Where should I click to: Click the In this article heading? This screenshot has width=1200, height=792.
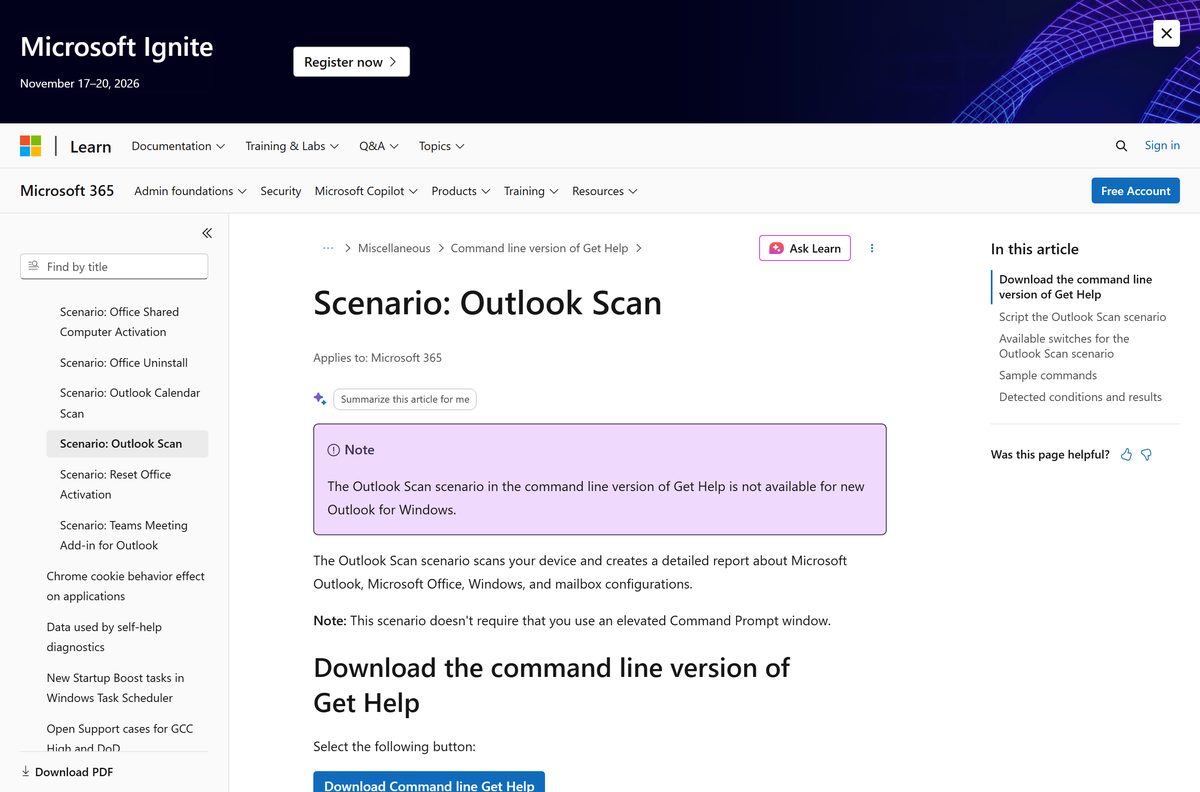pos(1034,249)
